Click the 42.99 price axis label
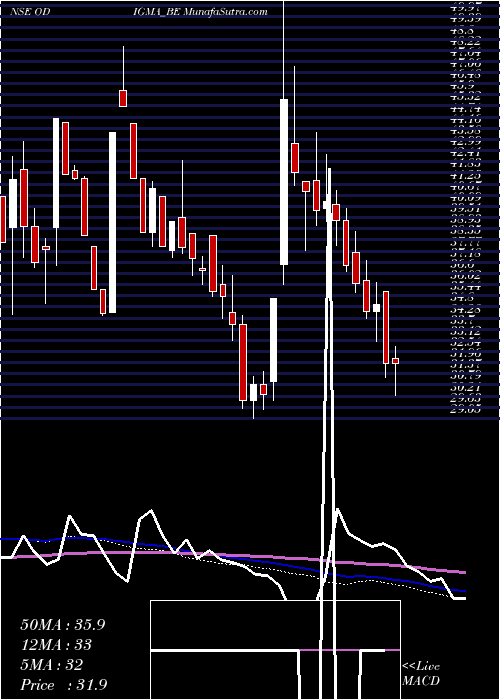Viewport: 500px width, 700px height. coord(466,143)
